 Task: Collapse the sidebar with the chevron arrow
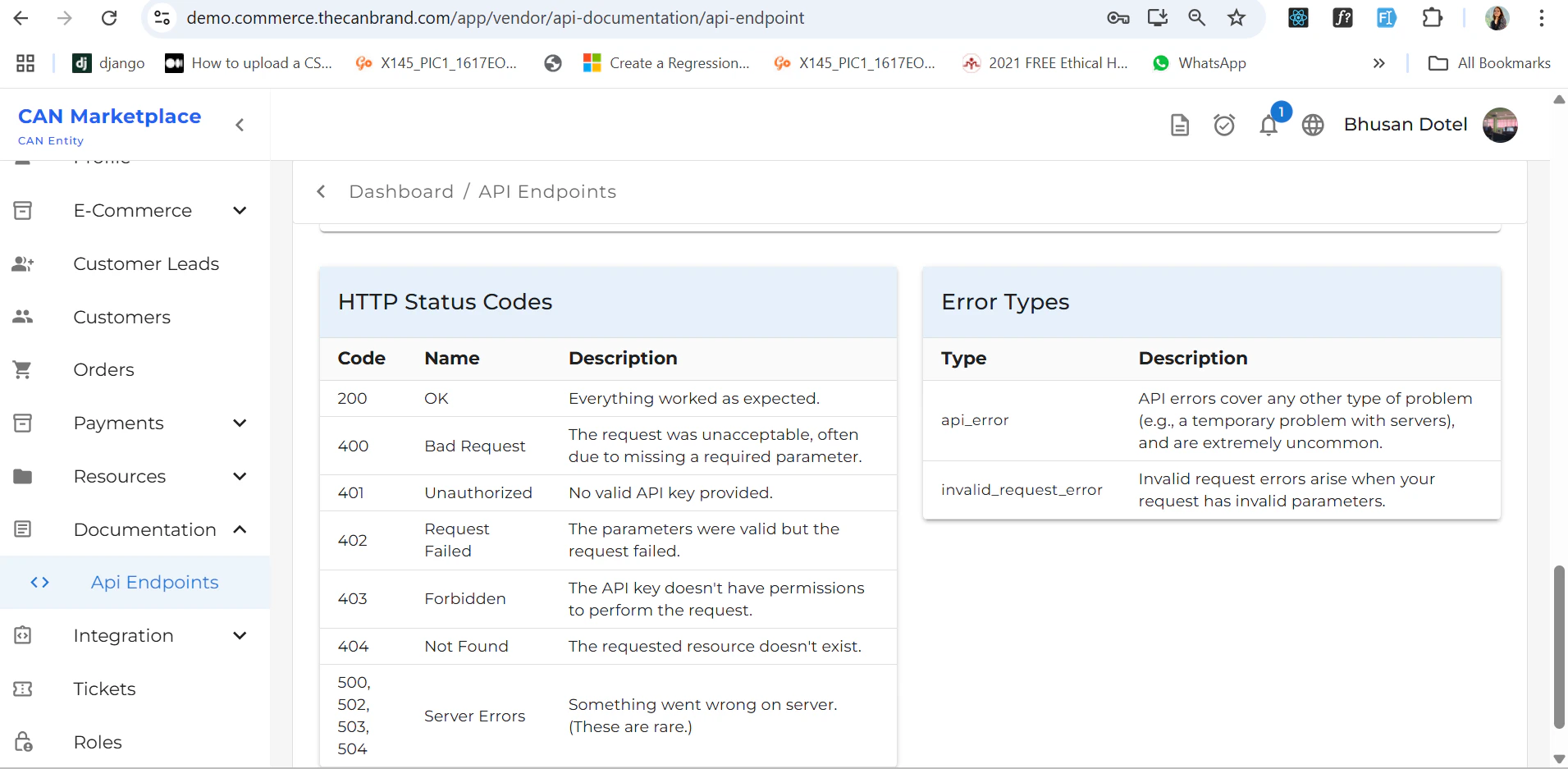coord(240,125)
